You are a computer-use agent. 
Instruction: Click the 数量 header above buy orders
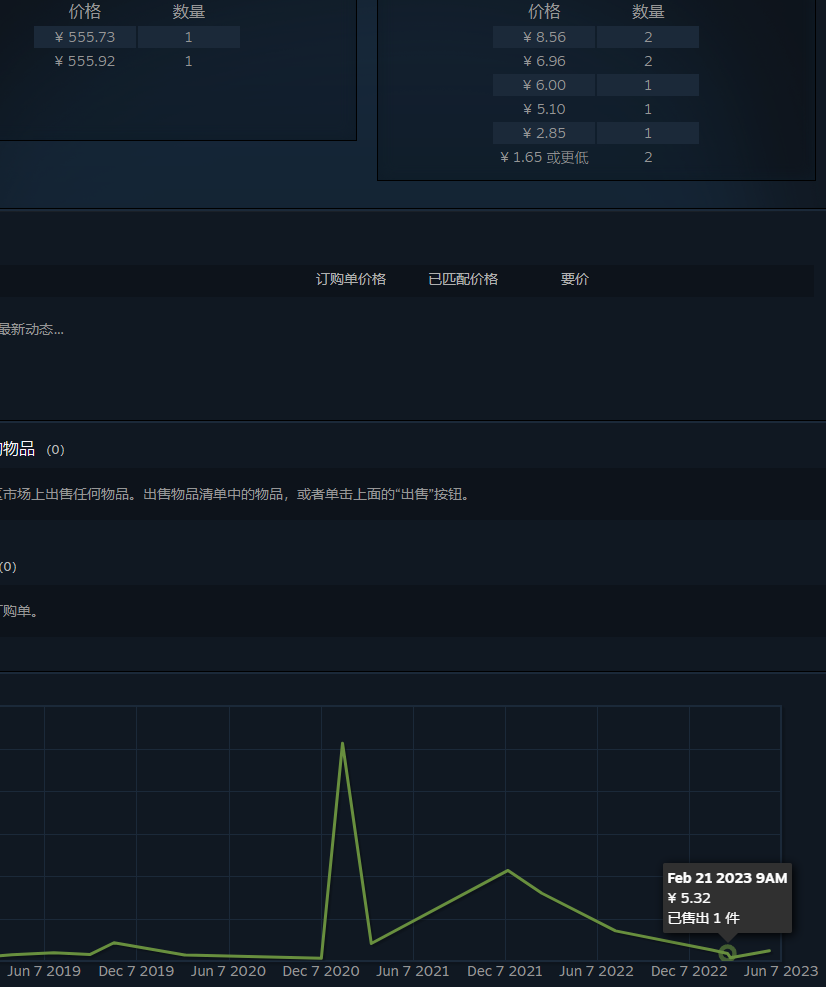pyautogui.click(x=648, y=12)
